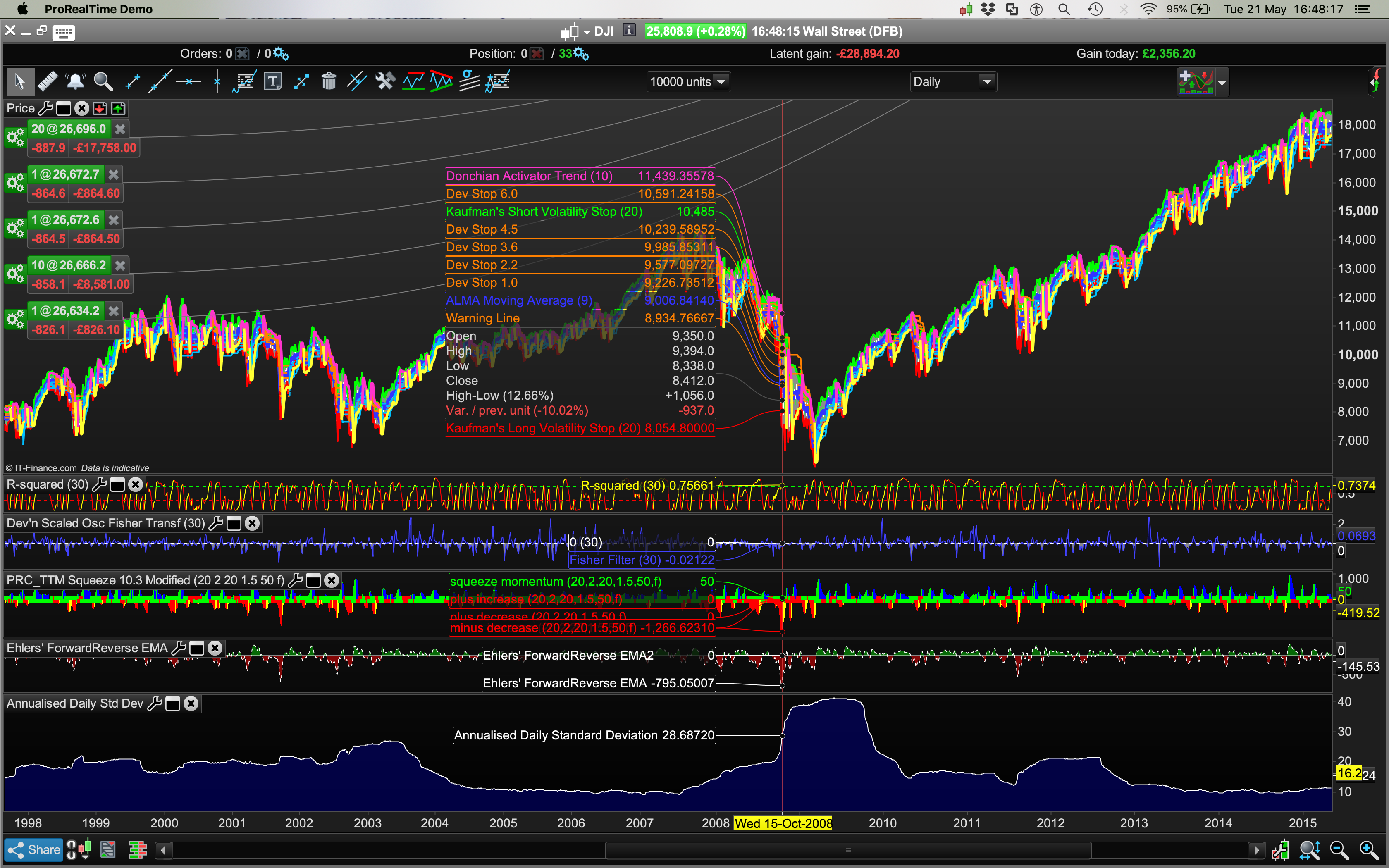This screenshot has width=1389, height=868.
Task: Click the Share button
Action: pos(34,850)
